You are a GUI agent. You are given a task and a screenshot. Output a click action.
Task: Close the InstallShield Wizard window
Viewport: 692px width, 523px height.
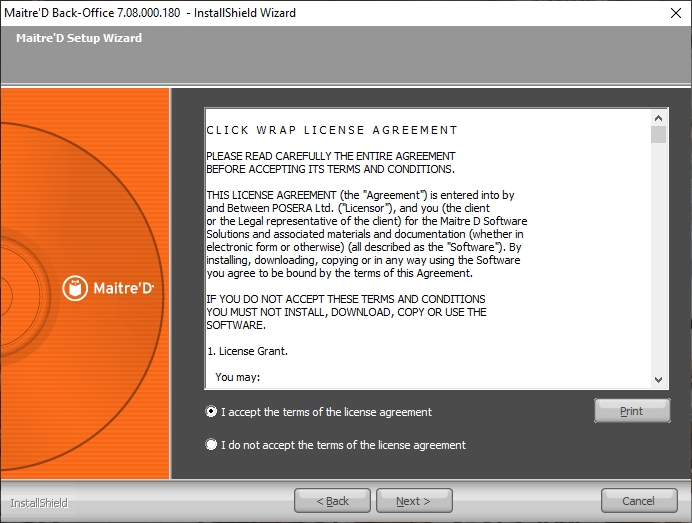tap(676, 13)
